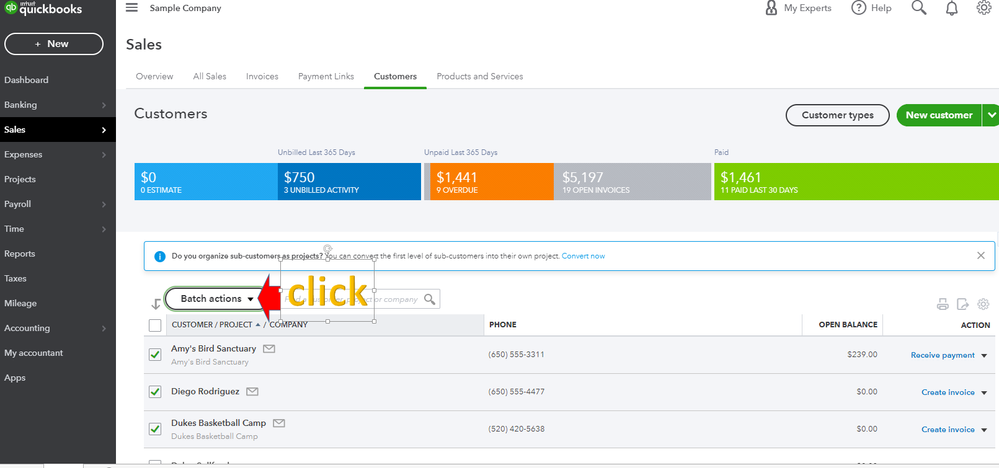Viewport: 999px width, 468px height.
Task: Open My Experts
Action: [798, 8]
